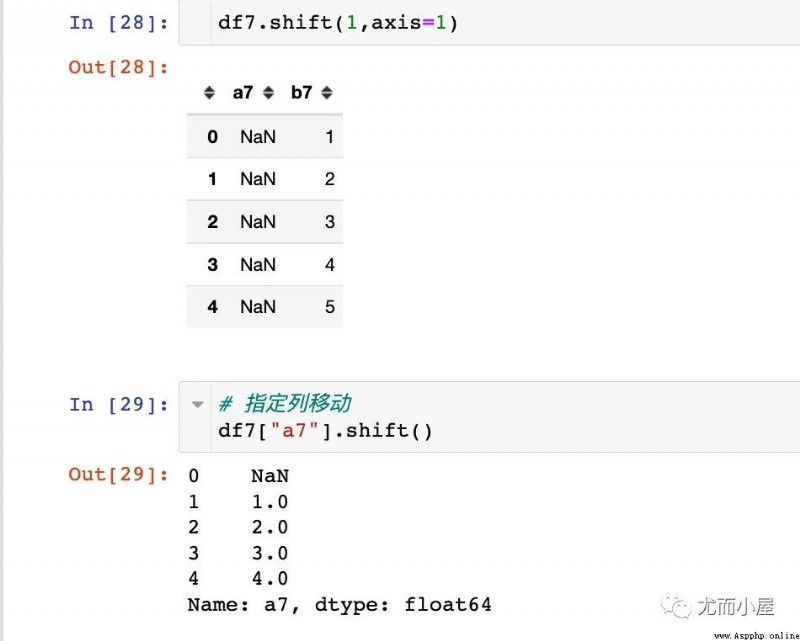Select Out[29] output prompt
Image resolution: width=800 pixels, height=641 pixels.
pos(118,474)
